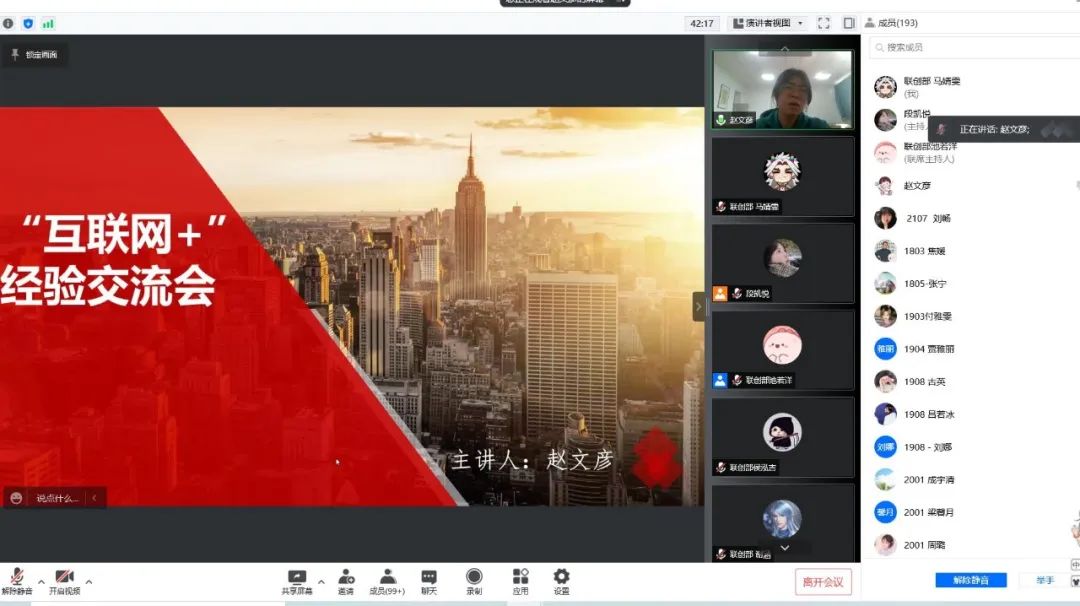Image resolution: width=1080 pixels, height=606 pixels.
Task: Check the green network signal icon
Action: click(x=48, y=23)
